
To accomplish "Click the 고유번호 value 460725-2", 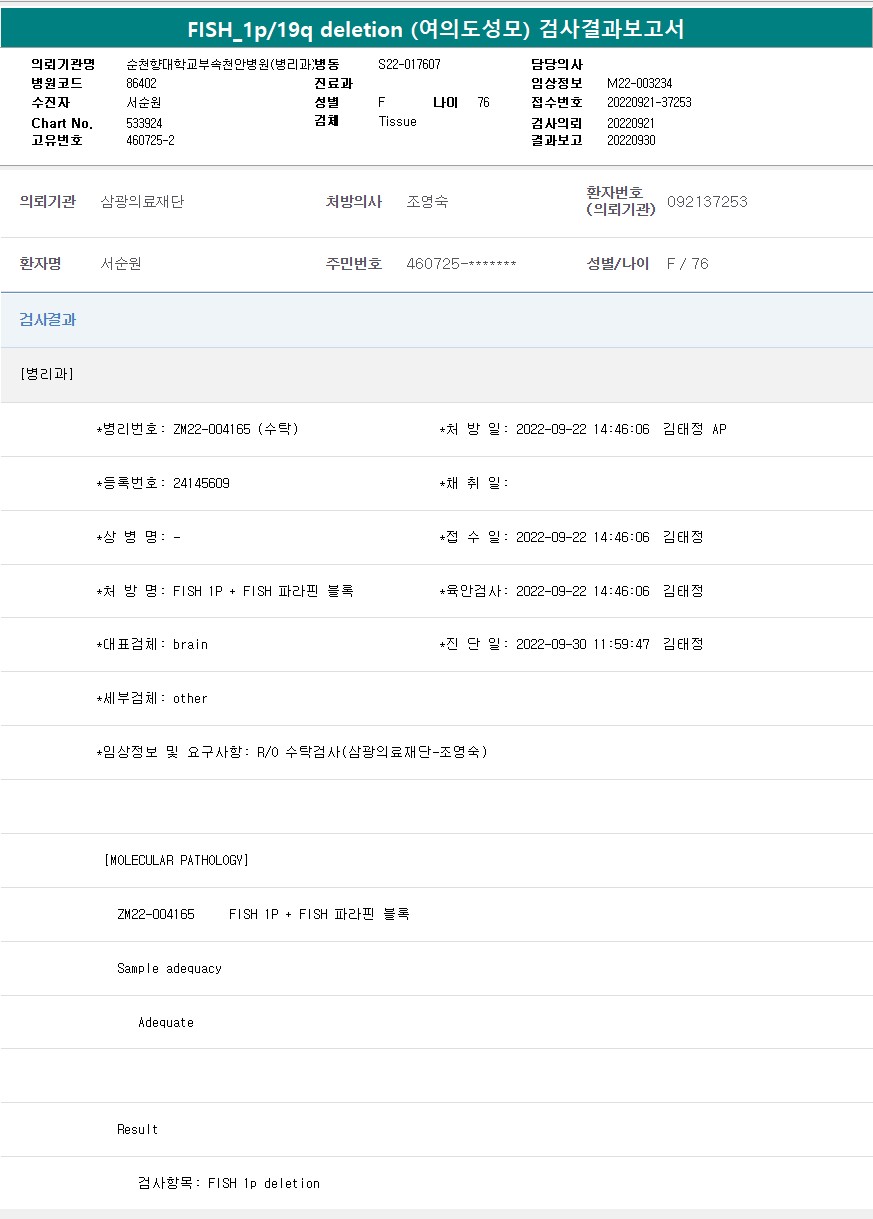I will 150,140.
